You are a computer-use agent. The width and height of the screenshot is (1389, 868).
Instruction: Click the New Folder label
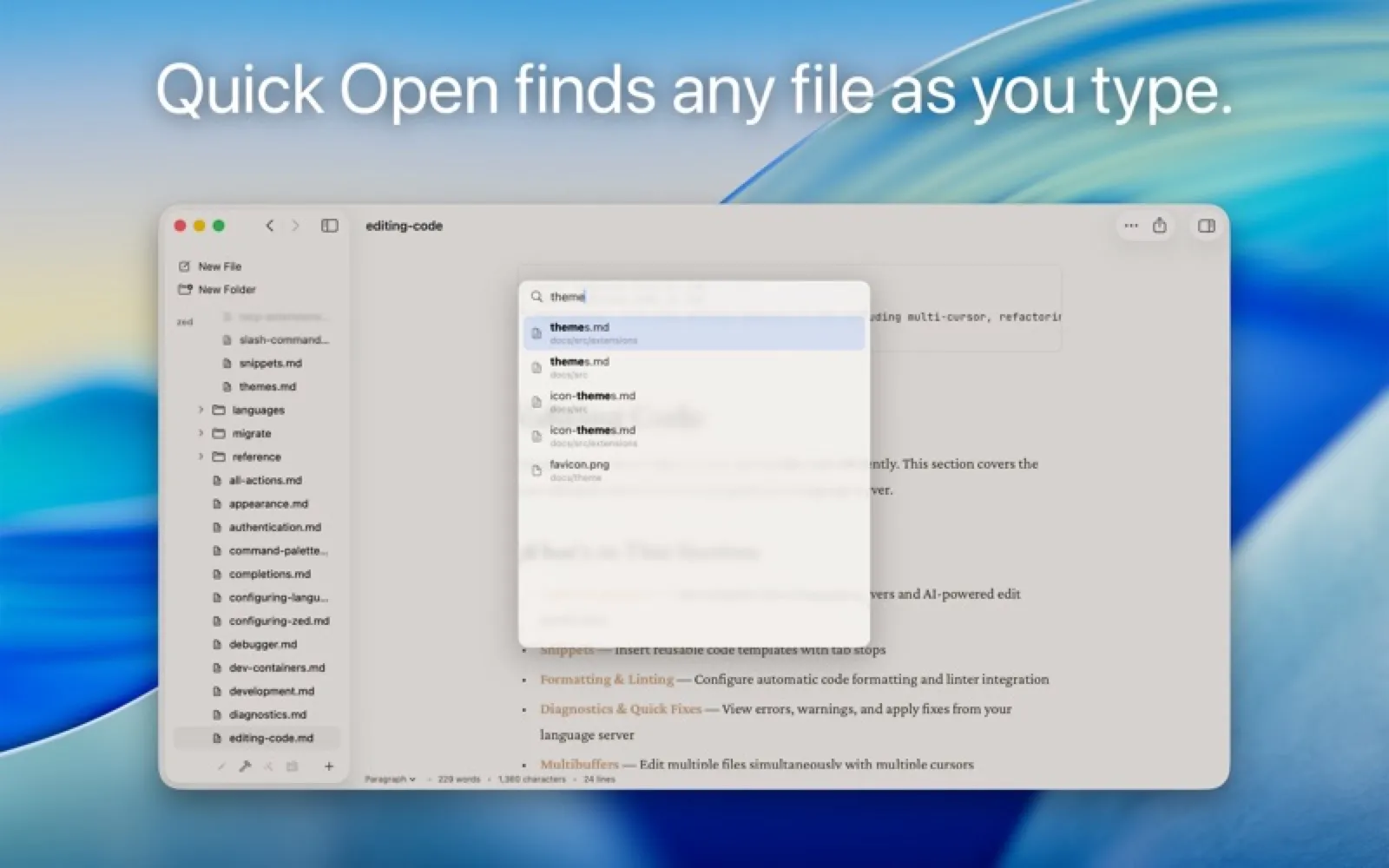pos(227,289)
